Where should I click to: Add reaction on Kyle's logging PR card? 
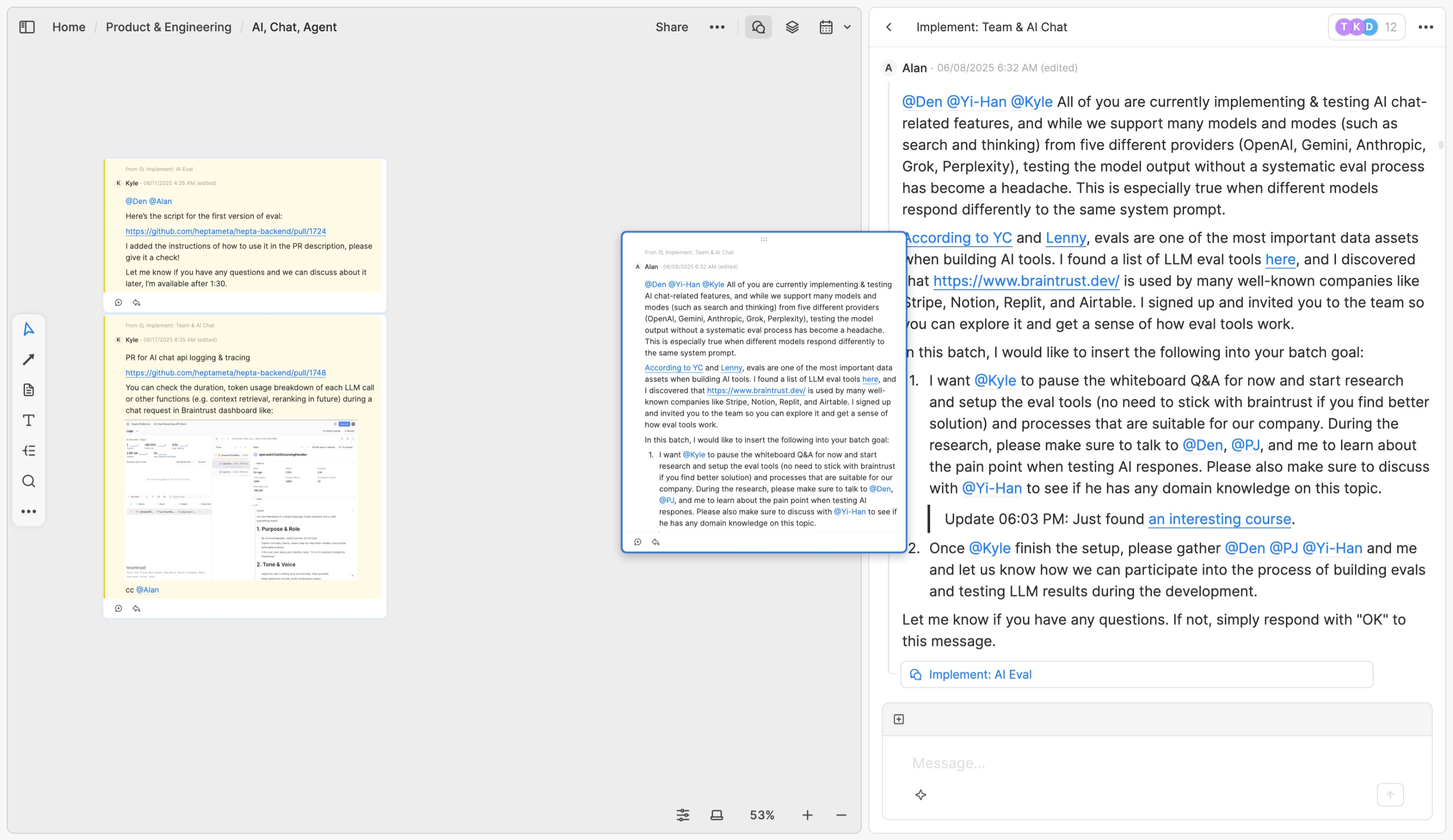tap(118, 608)
